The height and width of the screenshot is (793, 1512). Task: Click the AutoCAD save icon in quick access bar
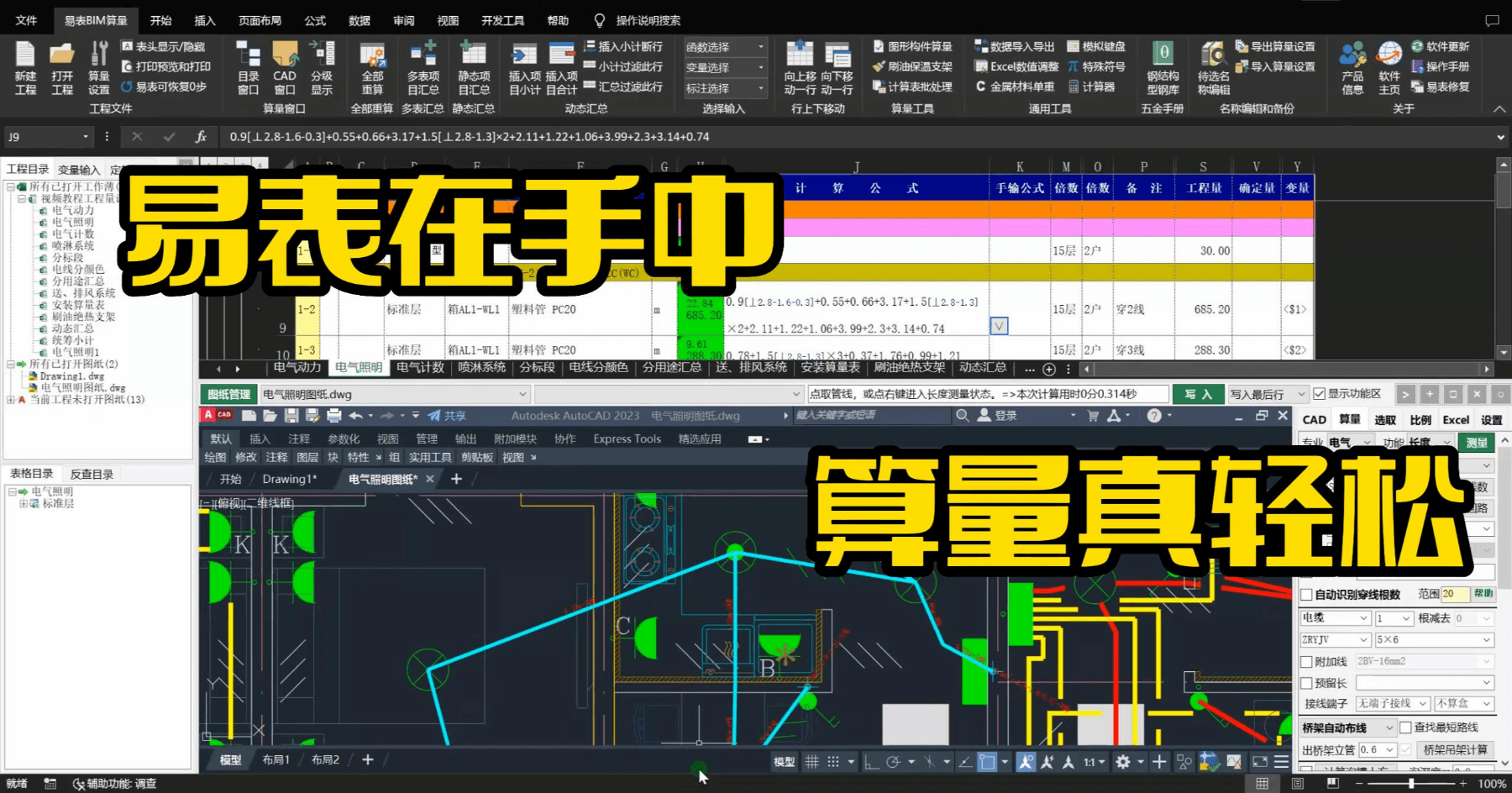(291, 415)
